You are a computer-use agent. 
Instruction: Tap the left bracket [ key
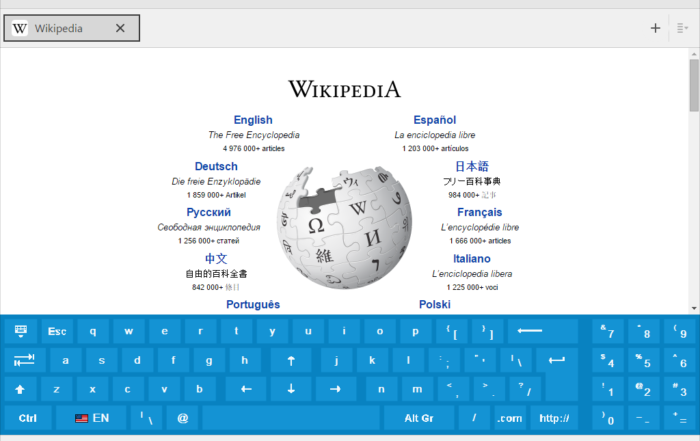[451, 331]
